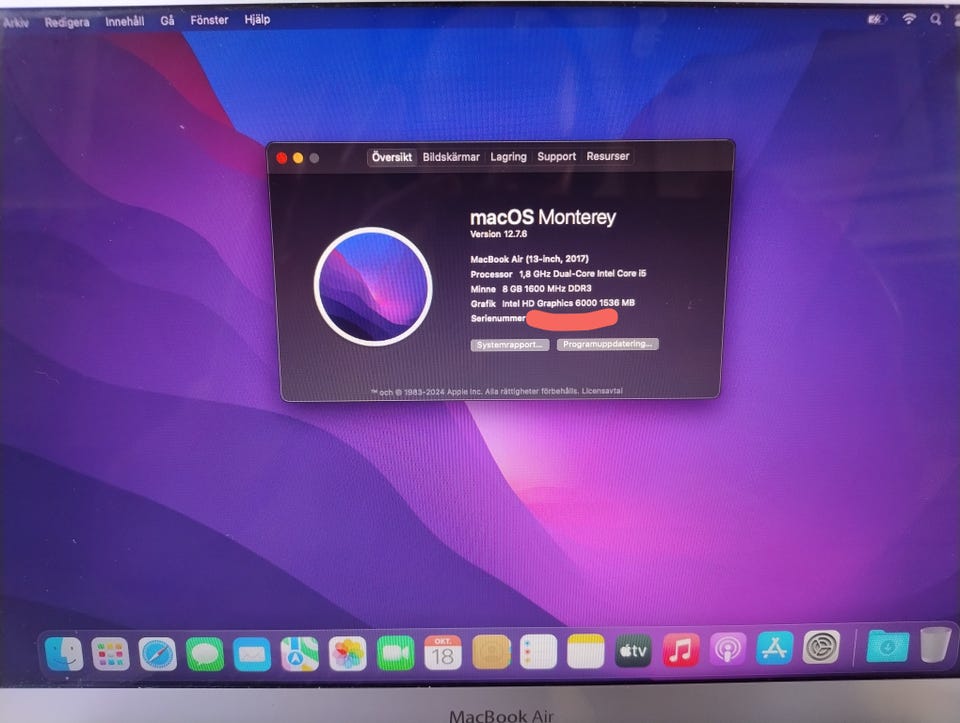Screen dimensions: 960x723
Task: Open the Mail app icon
Action: (x=252, y=654)
